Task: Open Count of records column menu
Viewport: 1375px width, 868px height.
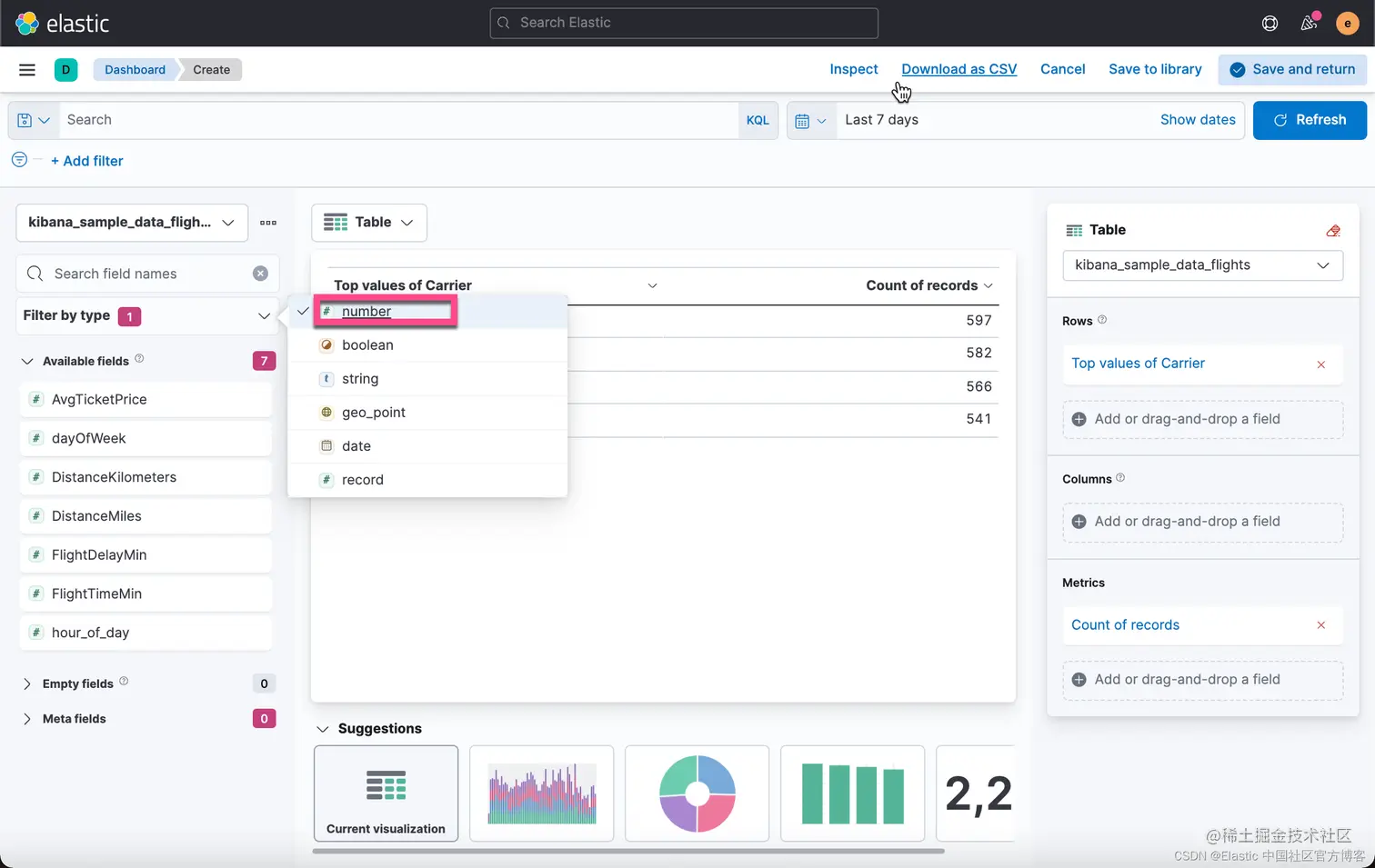Action: [989, 285]
